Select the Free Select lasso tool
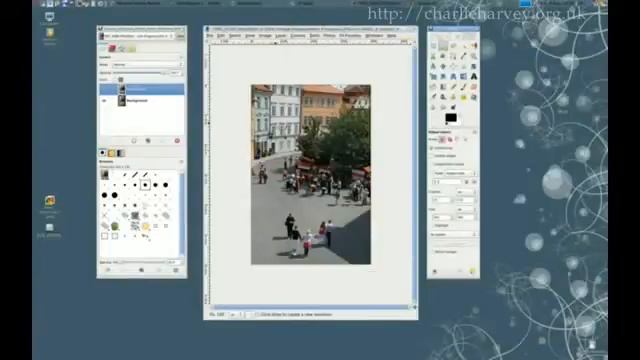The width and height of the screenshot is (640, 360). point(453,46)
